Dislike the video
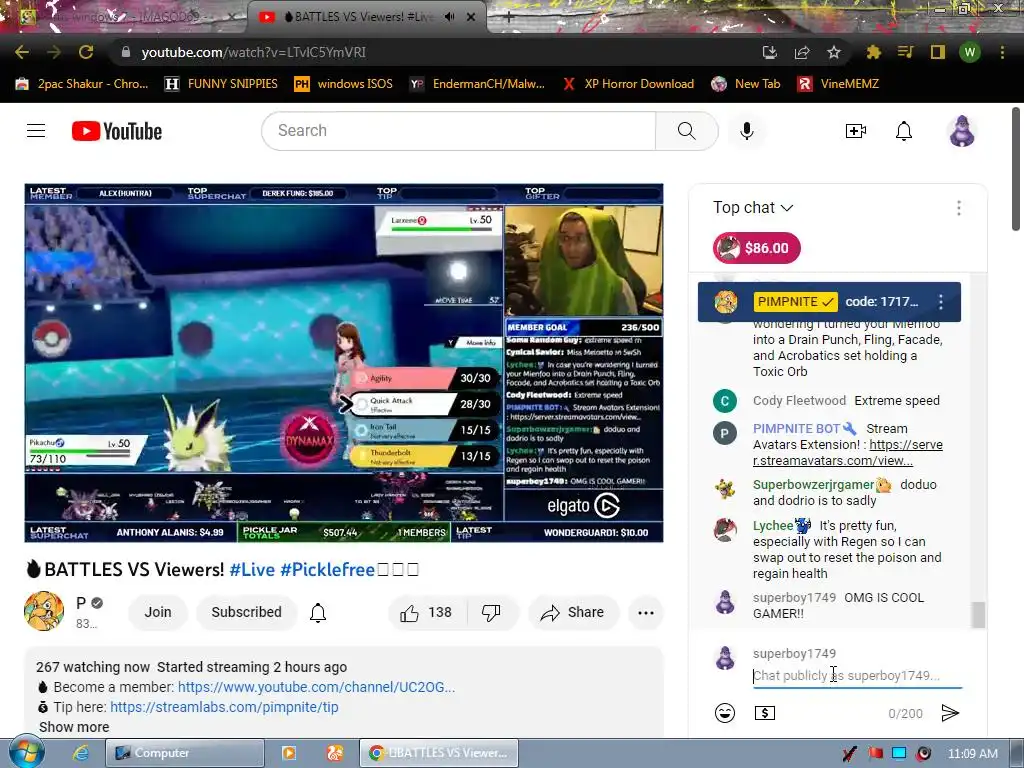This screenshot has height=768, width=1024. tap(491, 613)
